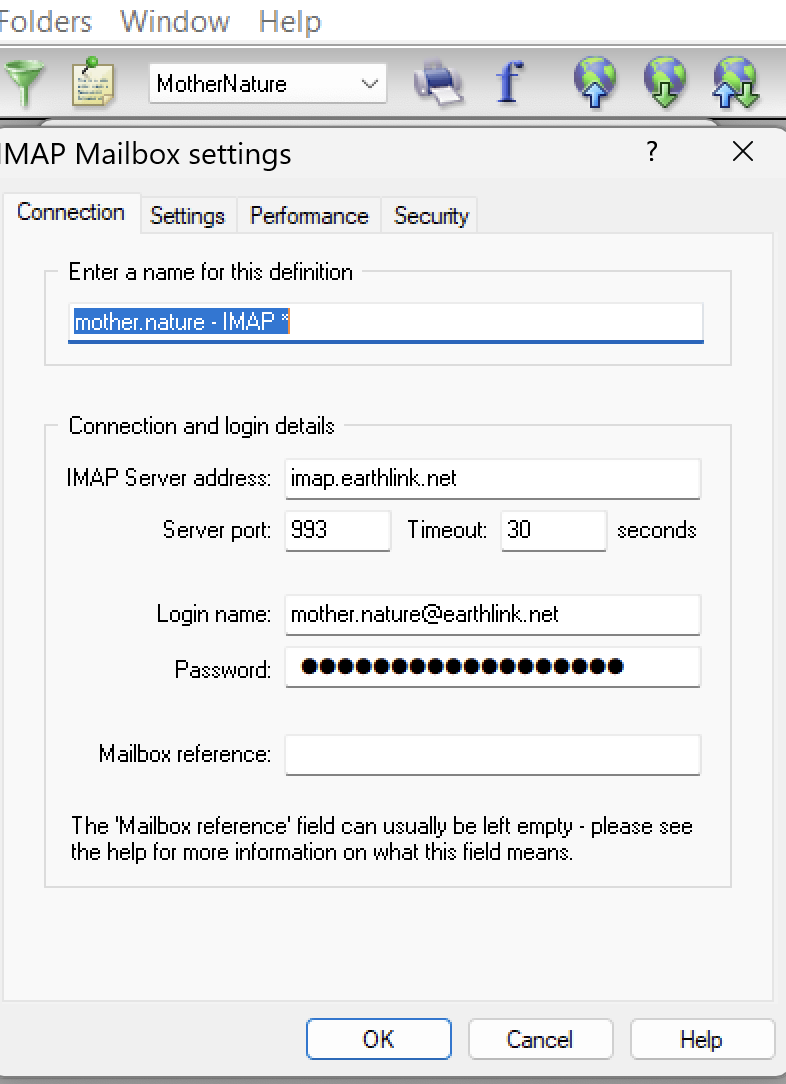786x1084 pixels.
Task: Click the globe send mail icon
Action: (x=595, y=84)
